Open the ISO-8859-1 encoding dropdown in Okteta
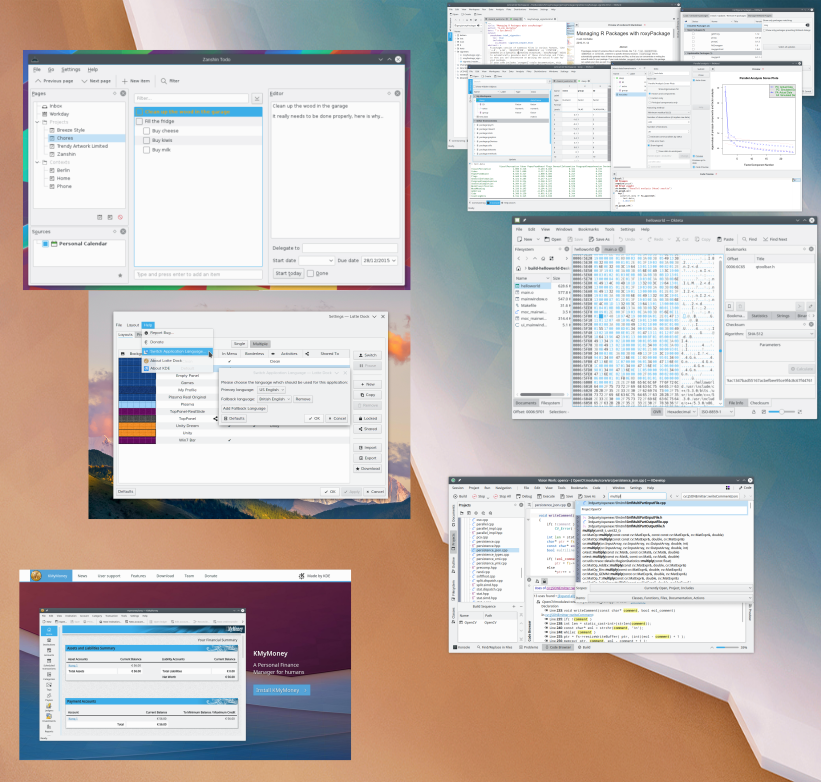 click(x=717, y=412)
